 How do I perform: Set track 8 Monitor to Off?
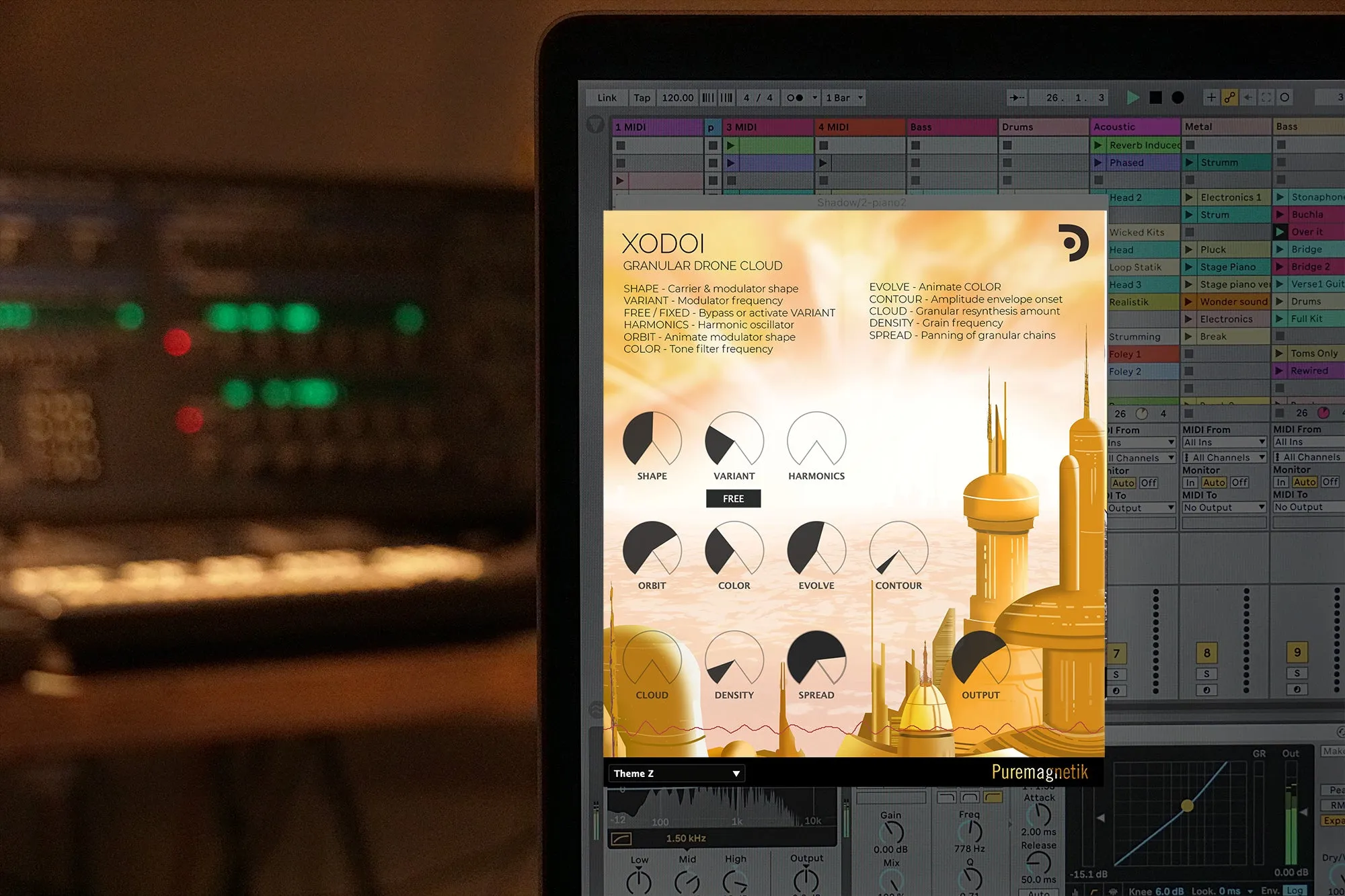tap(1239, 483)
